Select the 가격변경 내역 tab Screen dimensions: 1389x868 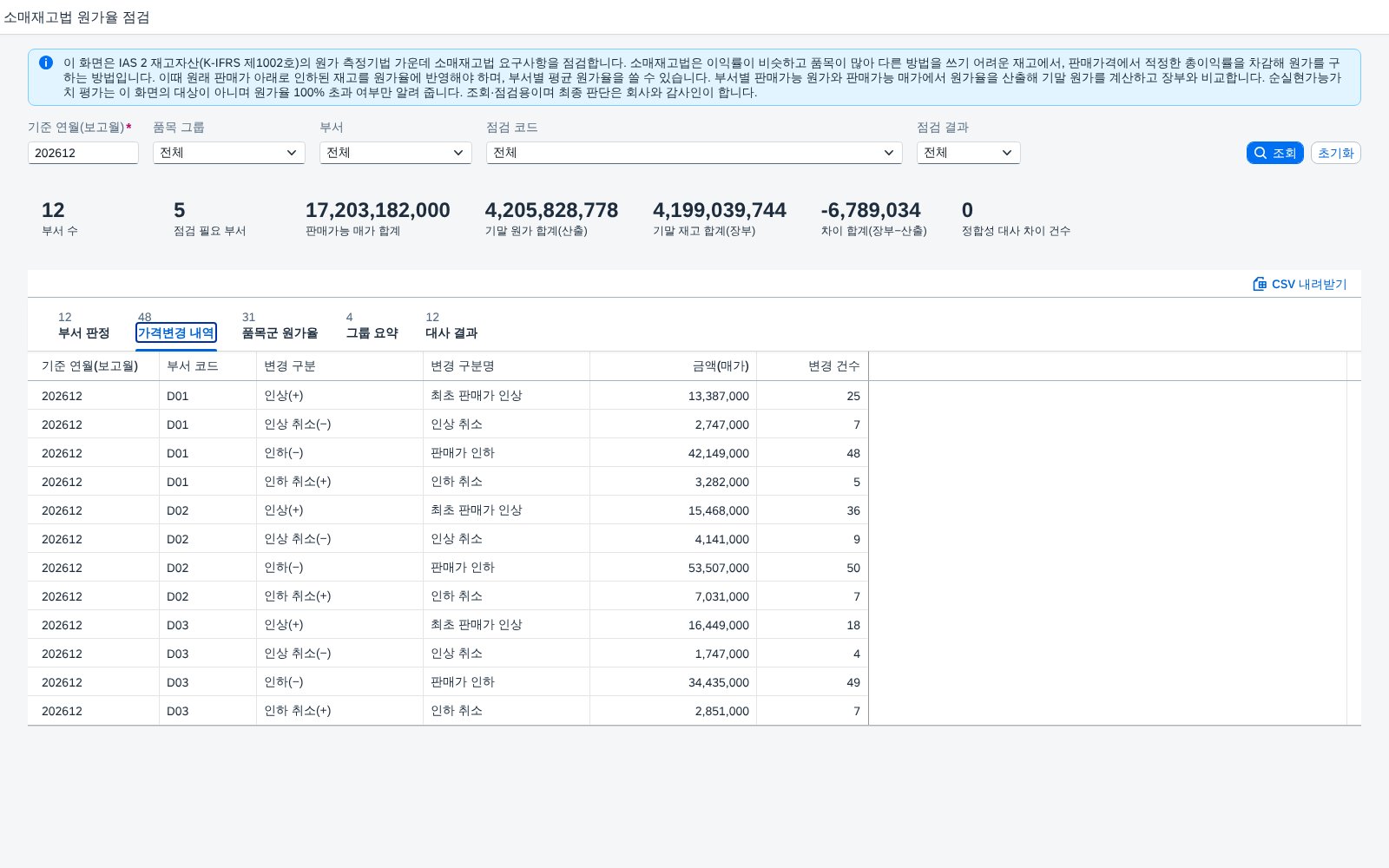176,333
